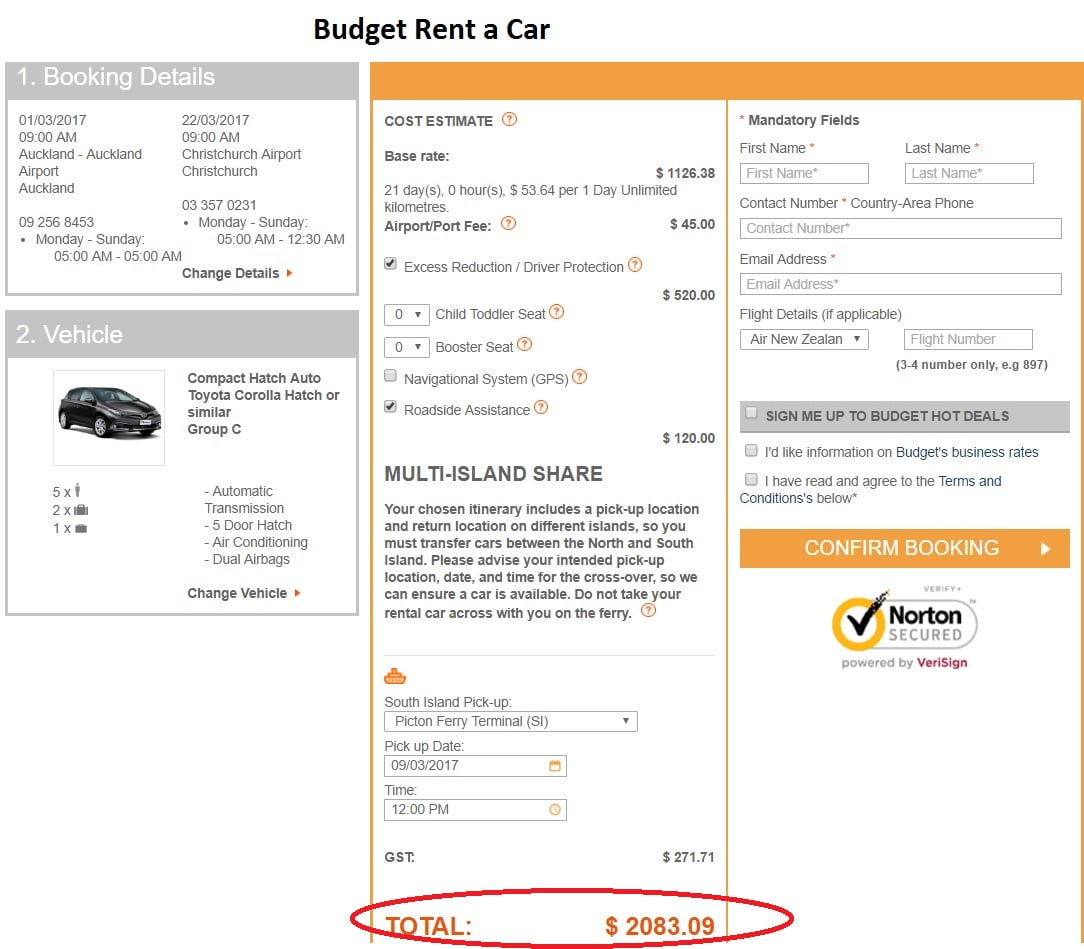Open the Air New Zealand airline dropdown

[x=804, y=339]
